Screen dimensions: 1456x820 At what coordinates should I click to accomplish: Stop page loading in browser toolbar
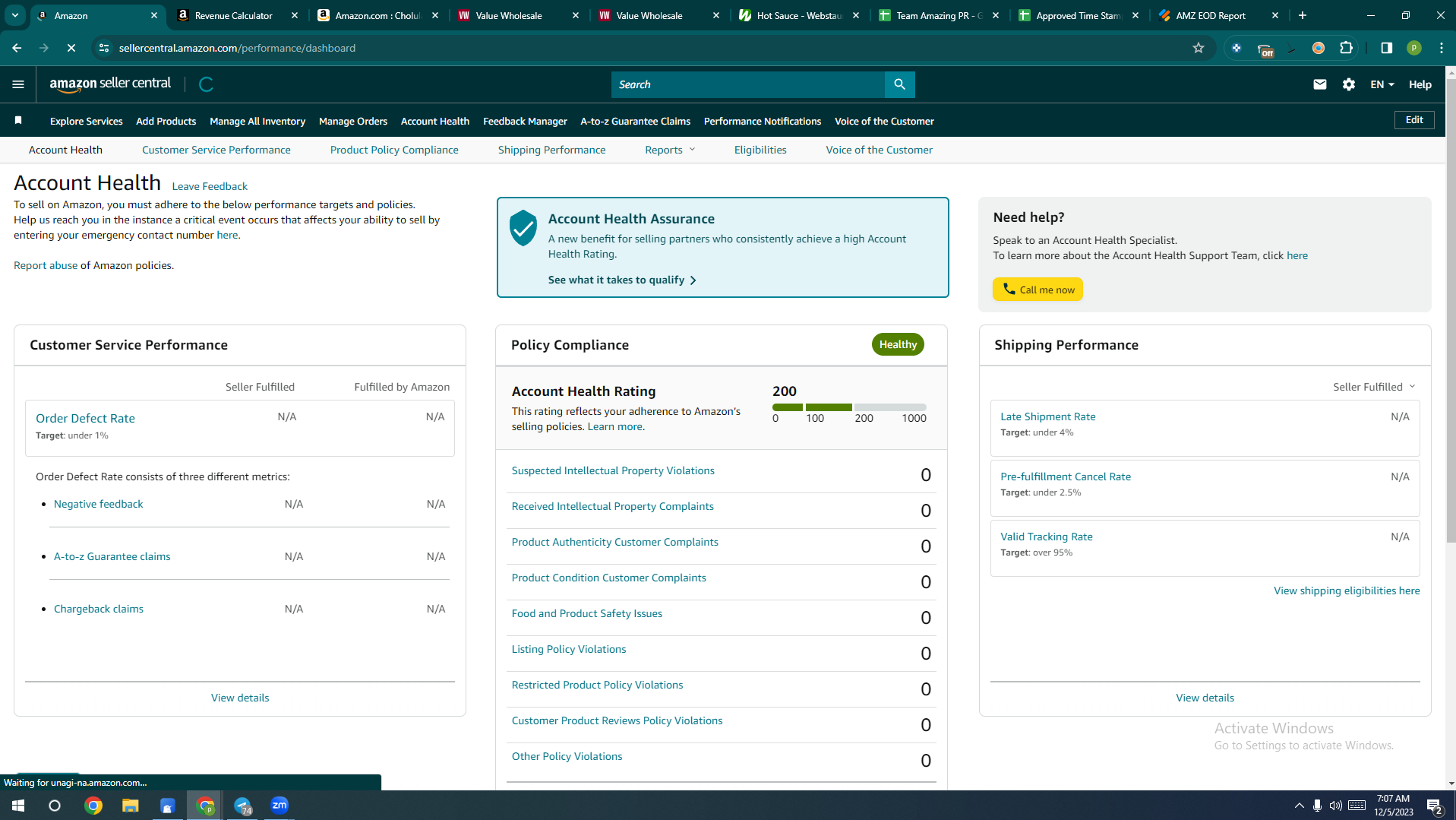tap(71, 48)
